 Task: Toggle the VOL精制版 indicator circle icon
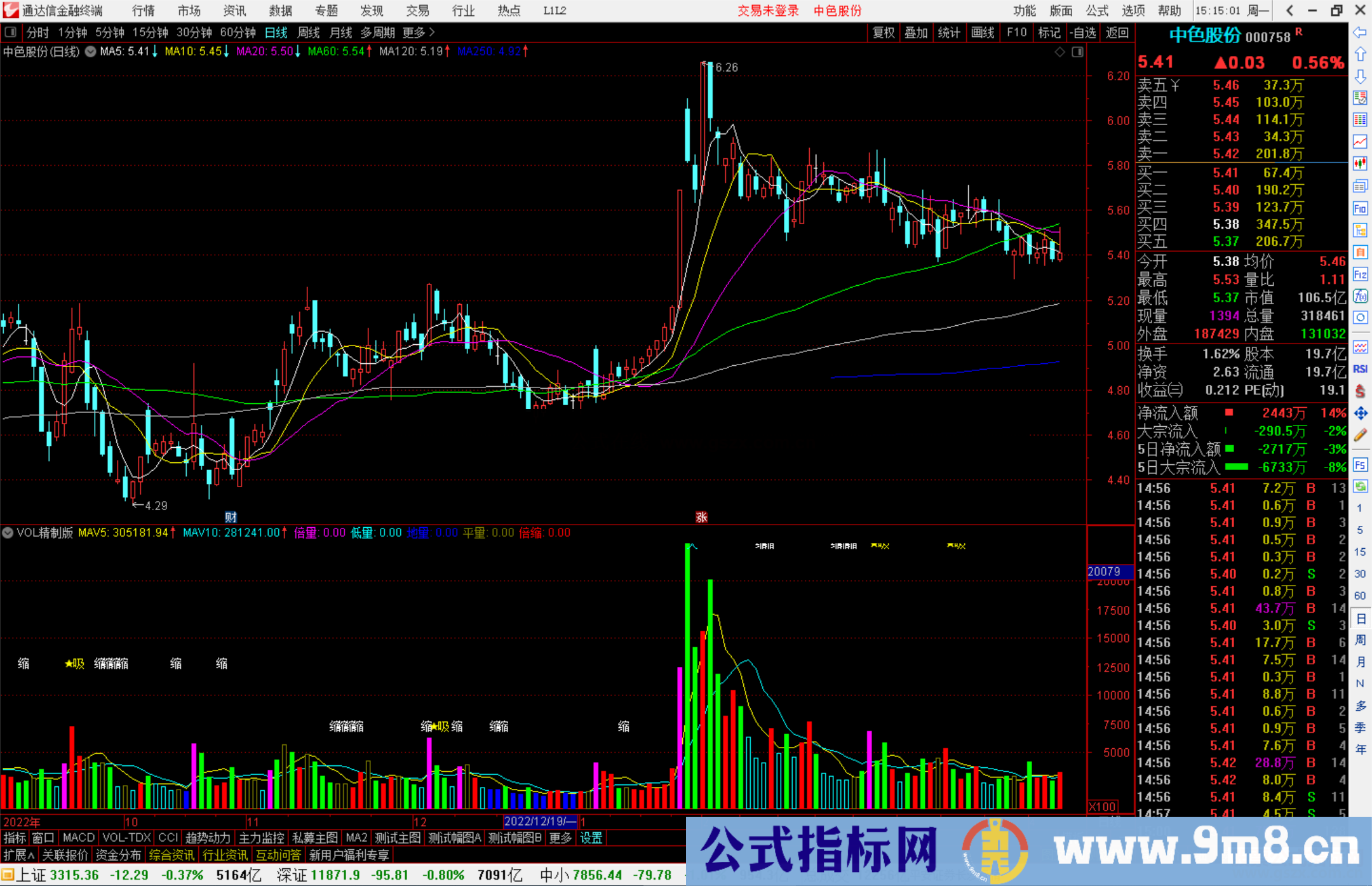pos(8,533)
